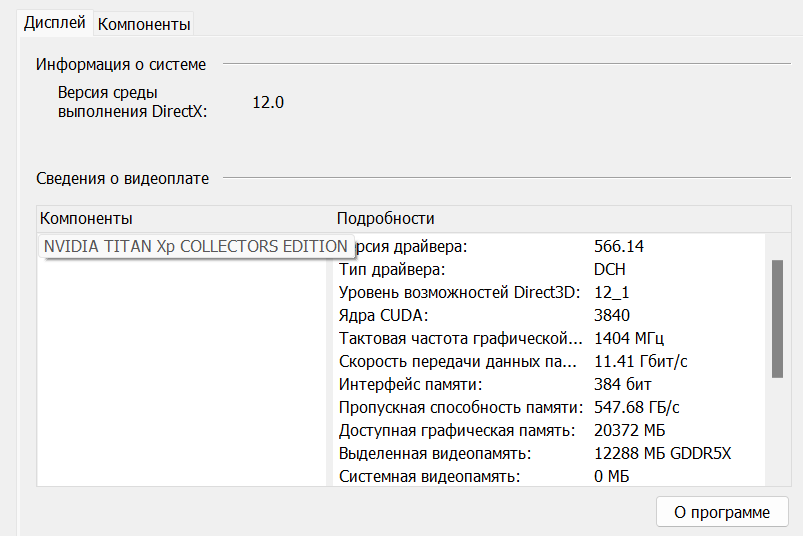The height and width of the screenshot is (536, 803).
Task: Click the DirectX runtime version 12.0 value
Action: tap(268, 102)
